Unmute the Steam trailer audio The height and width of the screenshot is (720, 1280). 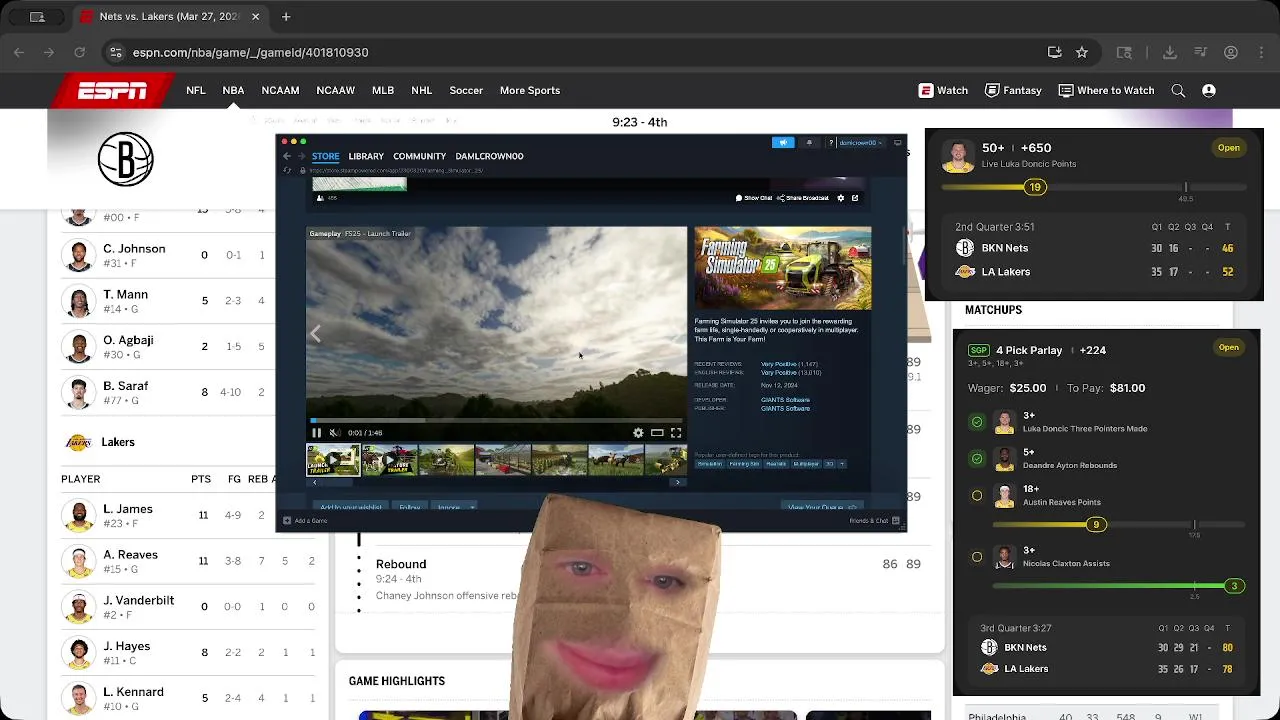(334, 433)
